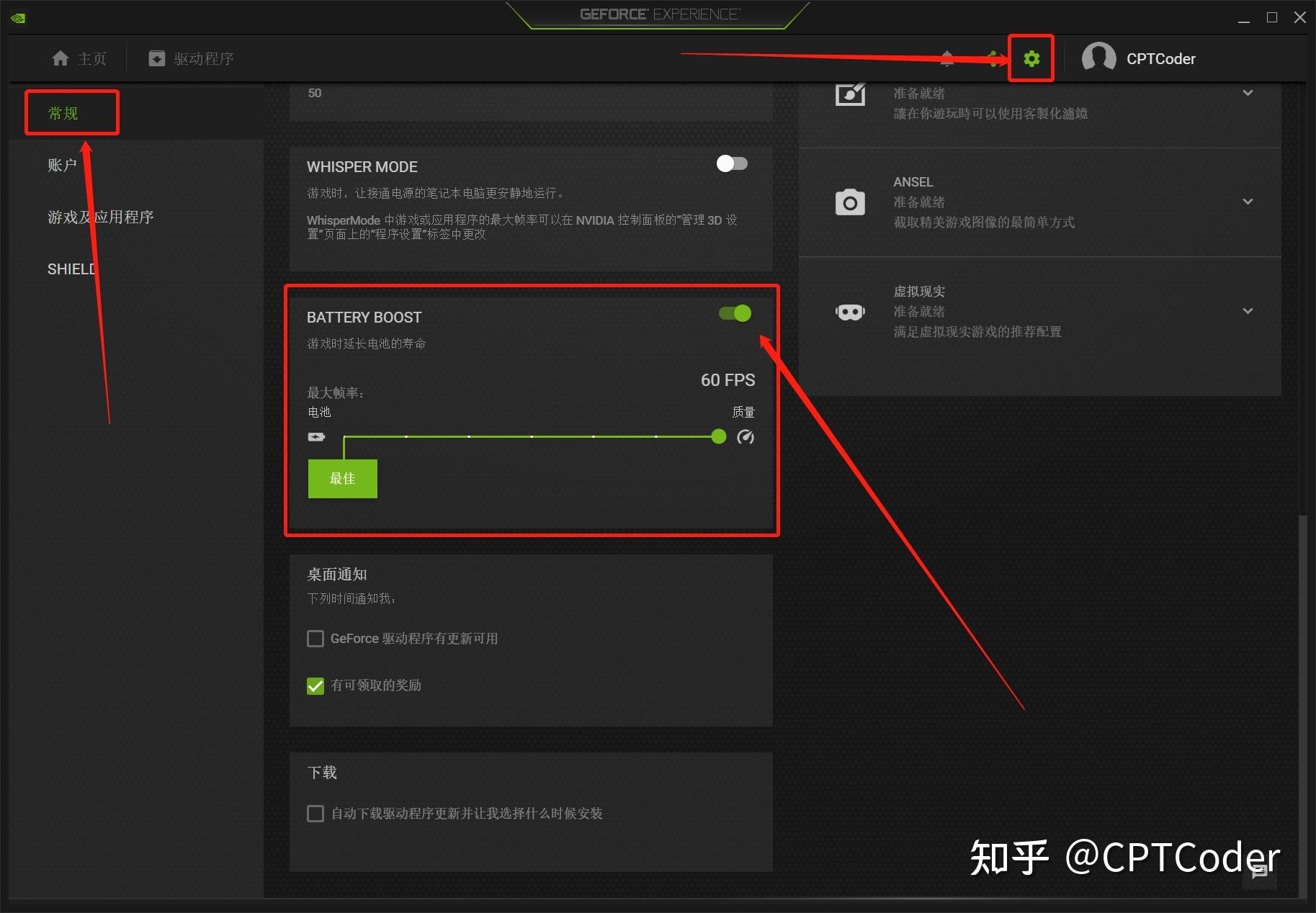Click the CPTCoder username
Image resolution: width=1316 pixels, height=913 pixels.
[x=1161, y=59]
